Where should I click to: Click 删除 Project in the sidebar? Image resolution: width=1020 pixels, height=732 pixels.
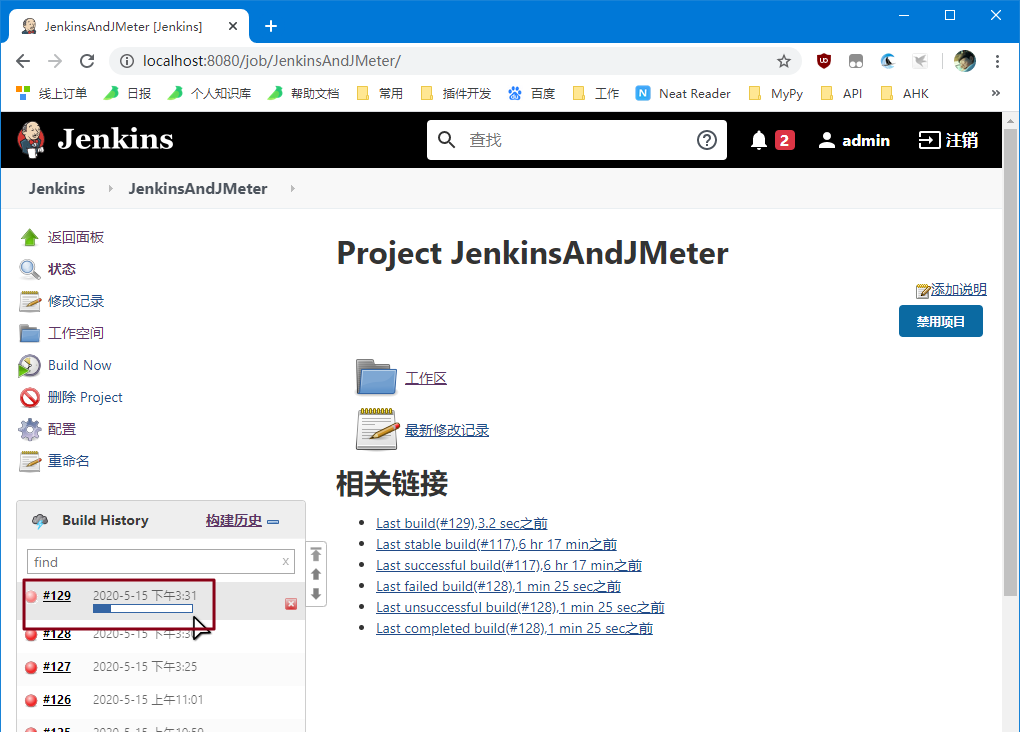tap(85, 397)
